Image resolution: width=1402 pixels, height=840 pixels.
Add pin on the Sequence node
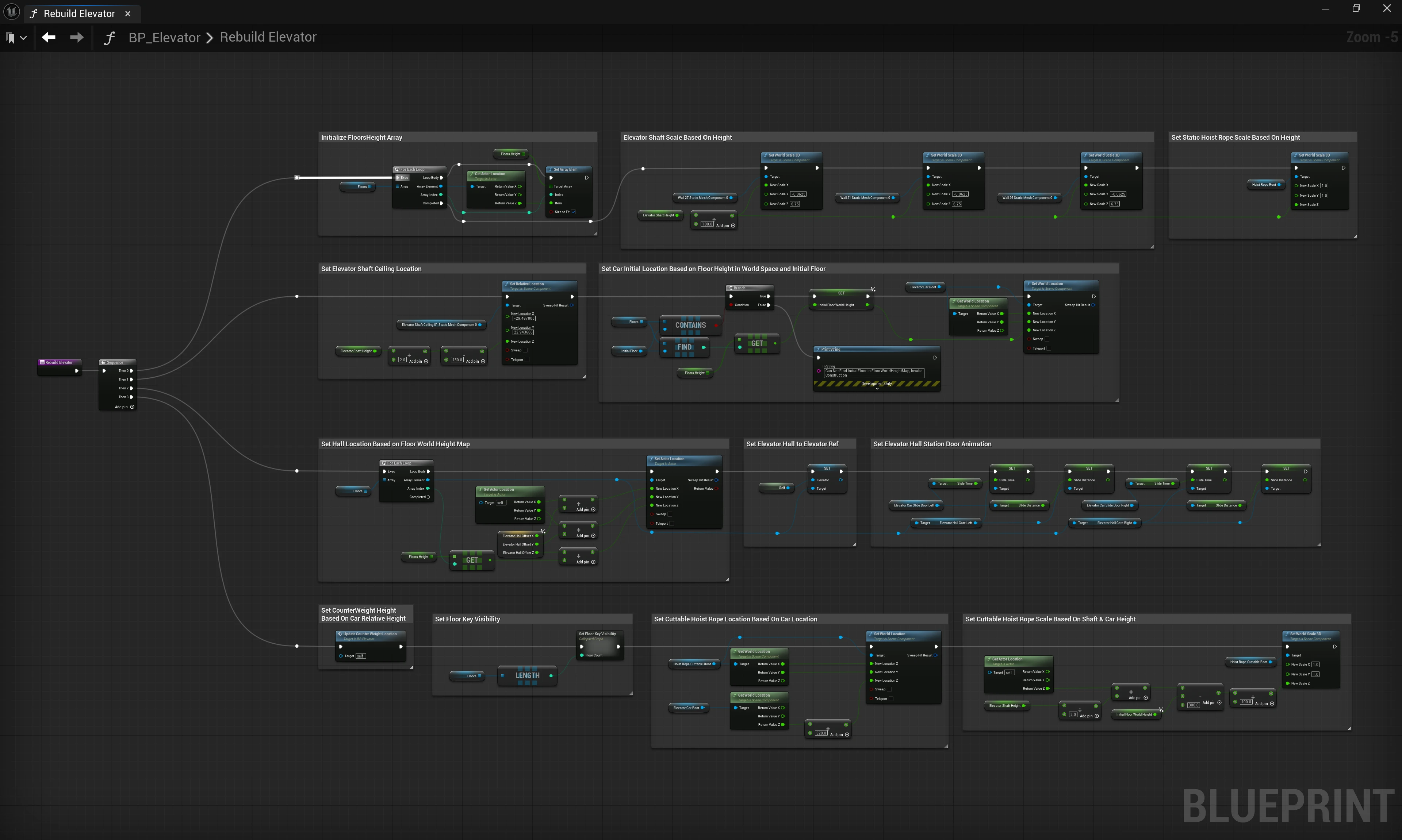(x=132, y=406)
